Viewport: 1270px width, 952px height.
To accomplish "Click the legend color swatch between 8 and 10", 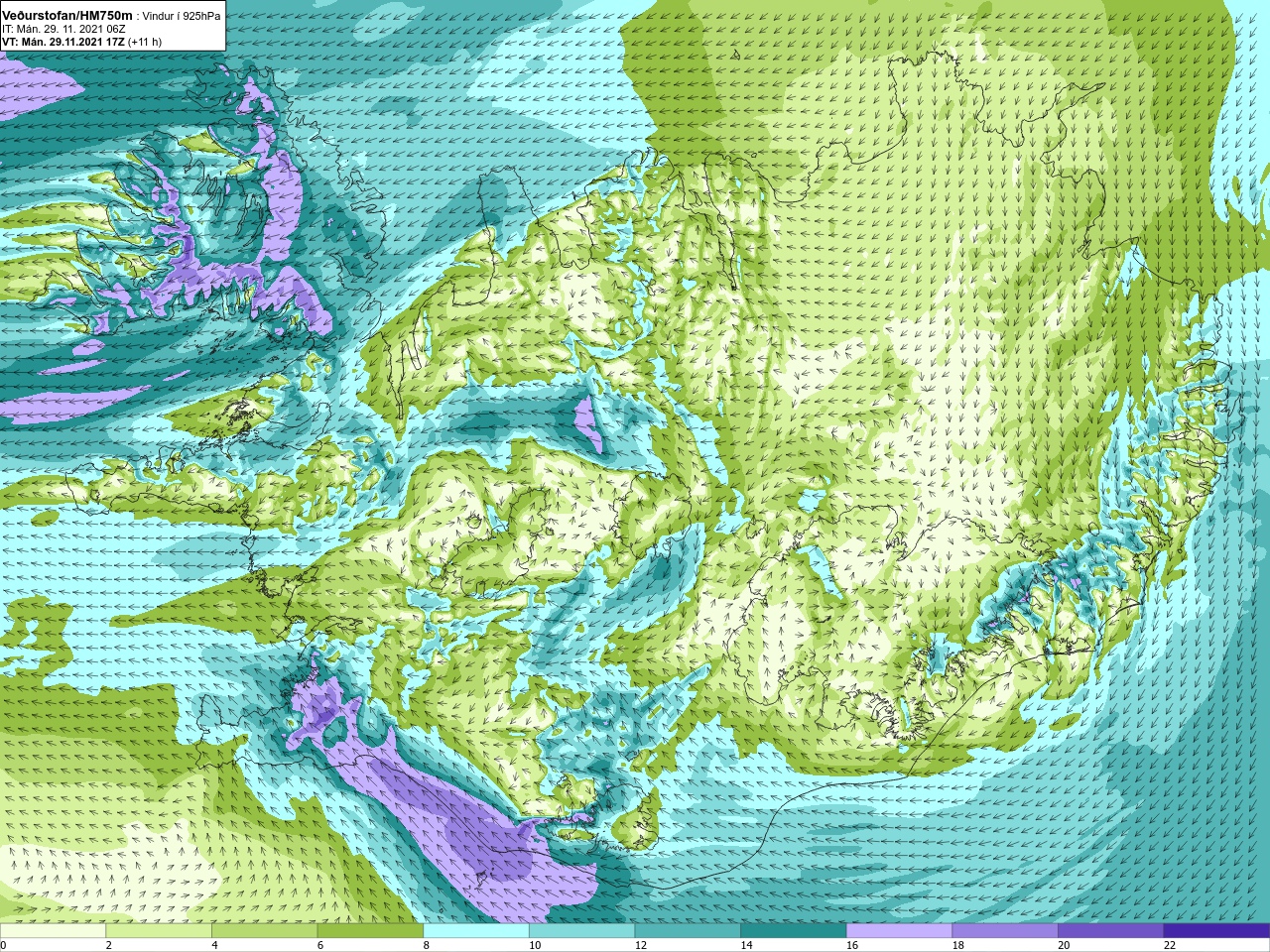I will pos(476,931).
